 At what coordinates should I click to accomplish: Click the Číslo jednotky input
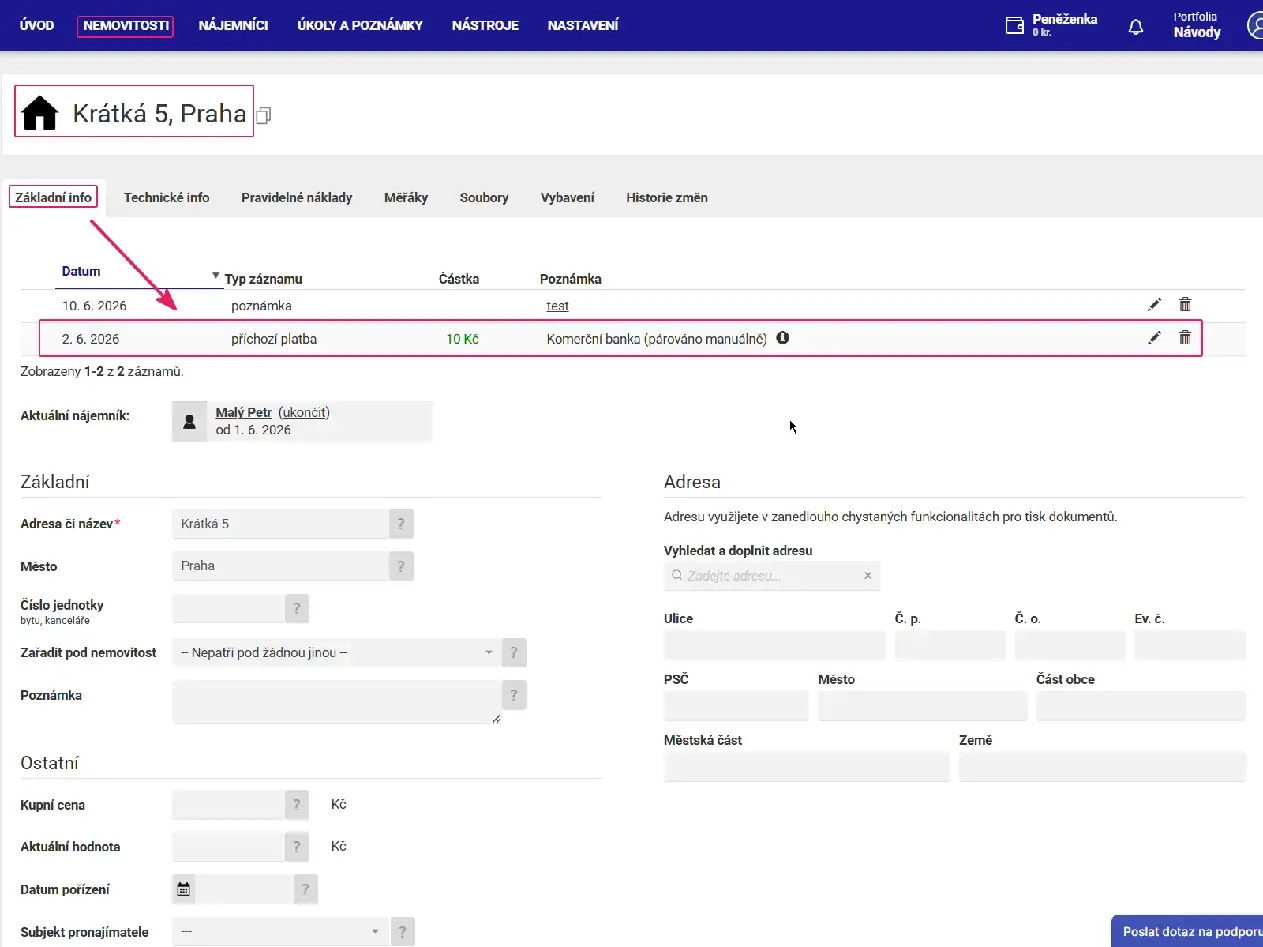(x=228, y=608)
